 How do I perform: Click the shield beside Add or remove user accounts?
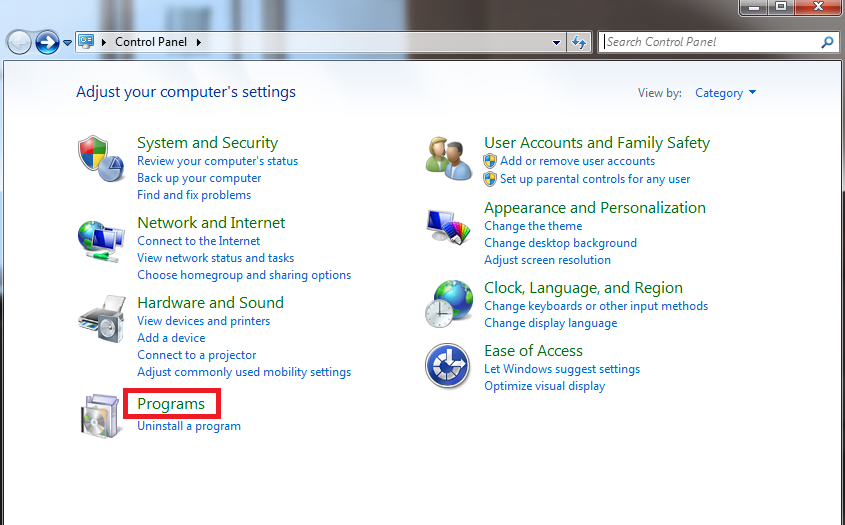click(x=490, y=161)
